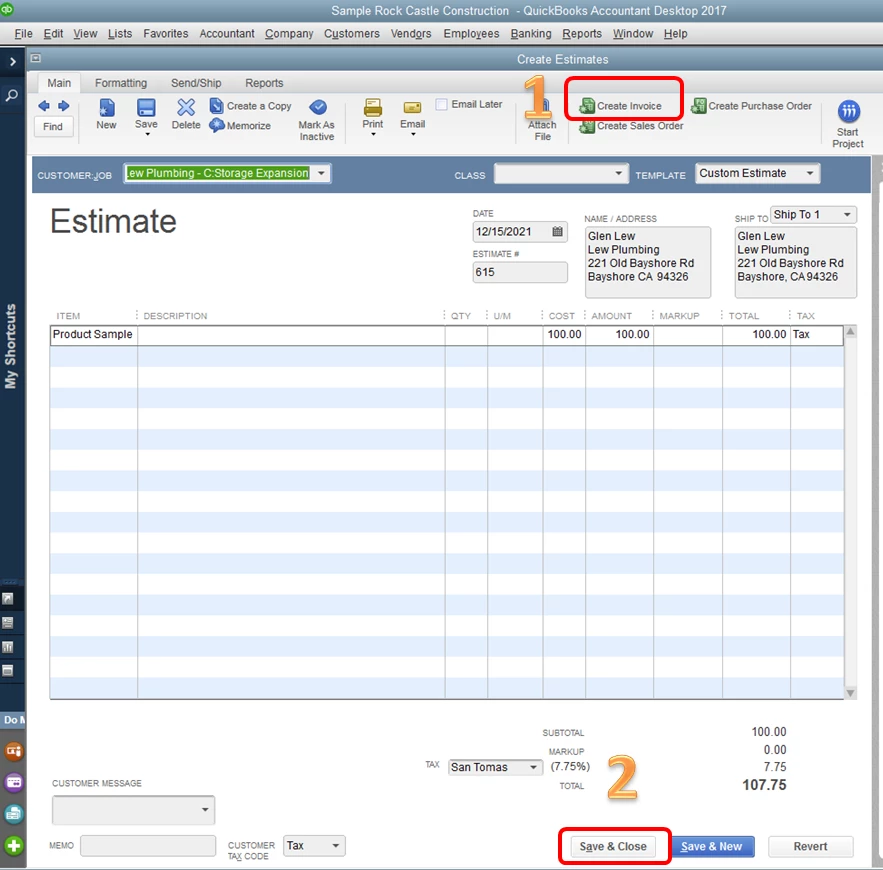883x870 pixels.
Task: Open the Customer Message dropdown
Action: click(205, 810)
